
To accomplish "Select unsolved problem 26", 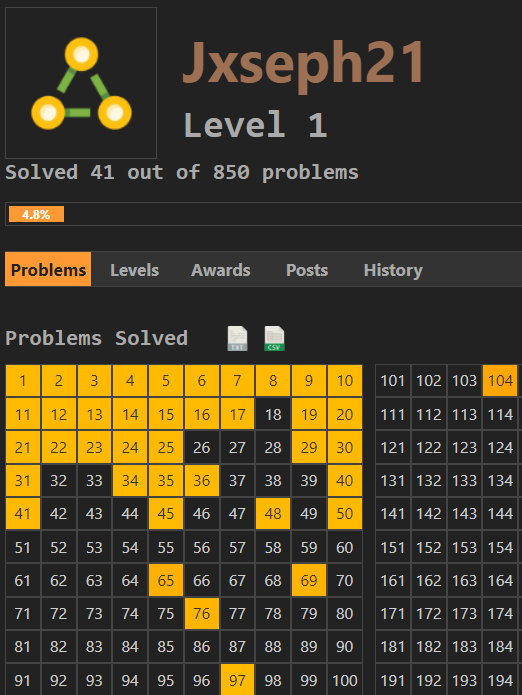I will (x=202, y=447).
